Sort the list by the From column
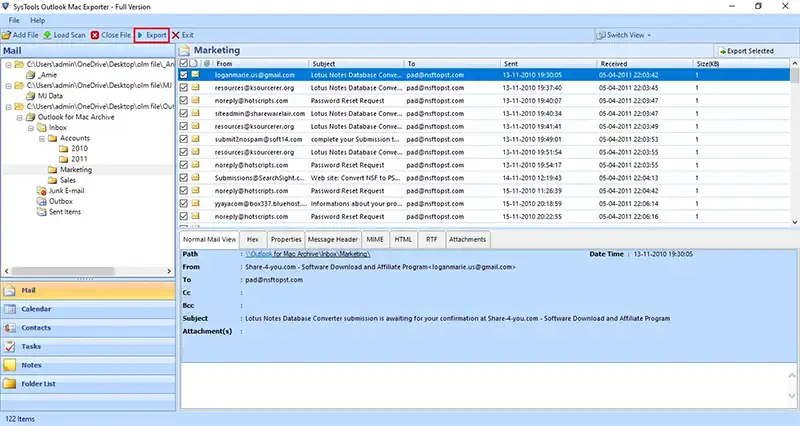 260,64
